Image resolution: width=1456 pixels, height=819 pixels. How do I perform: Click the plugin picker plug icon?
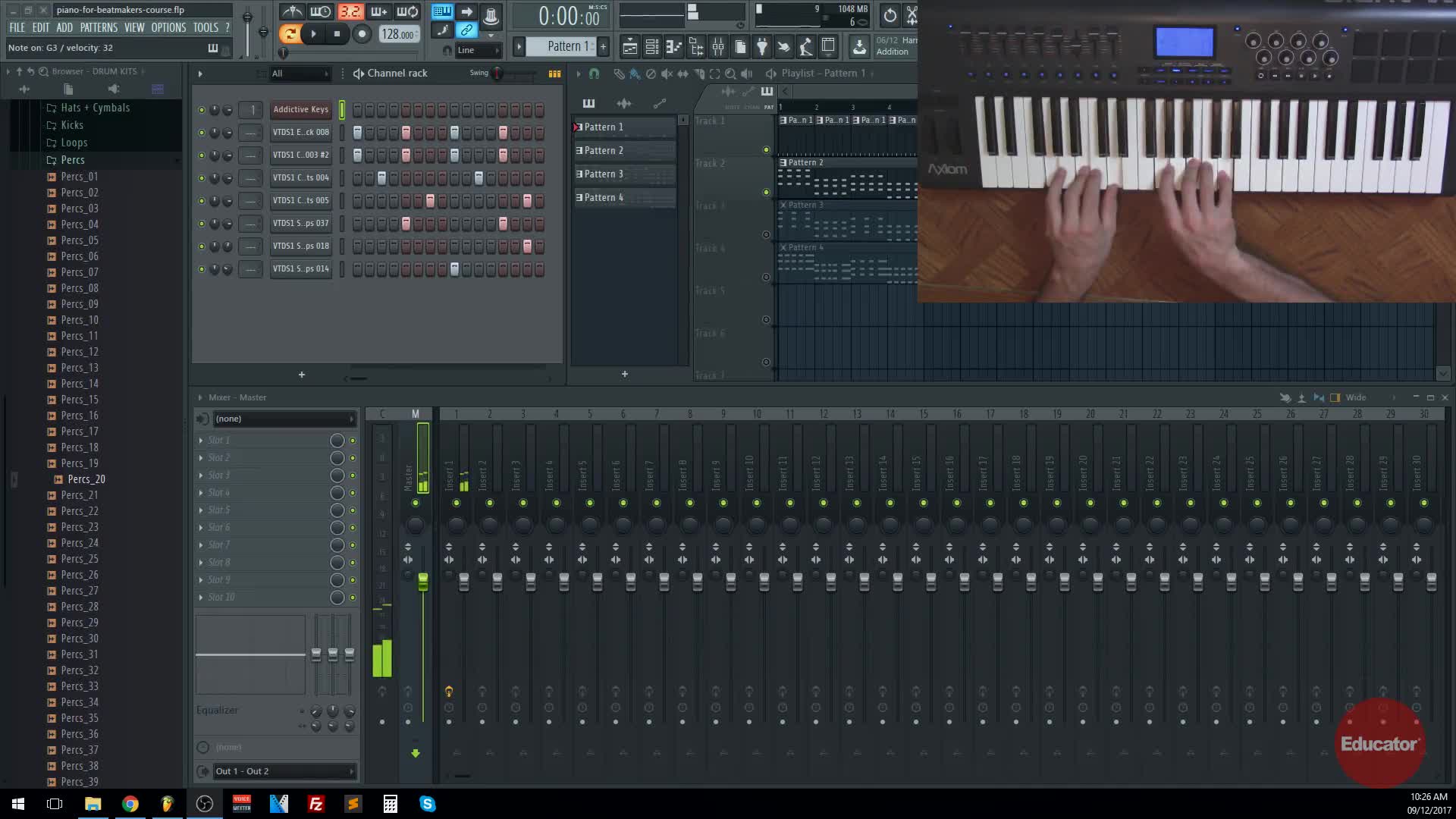tap(761, 47)
